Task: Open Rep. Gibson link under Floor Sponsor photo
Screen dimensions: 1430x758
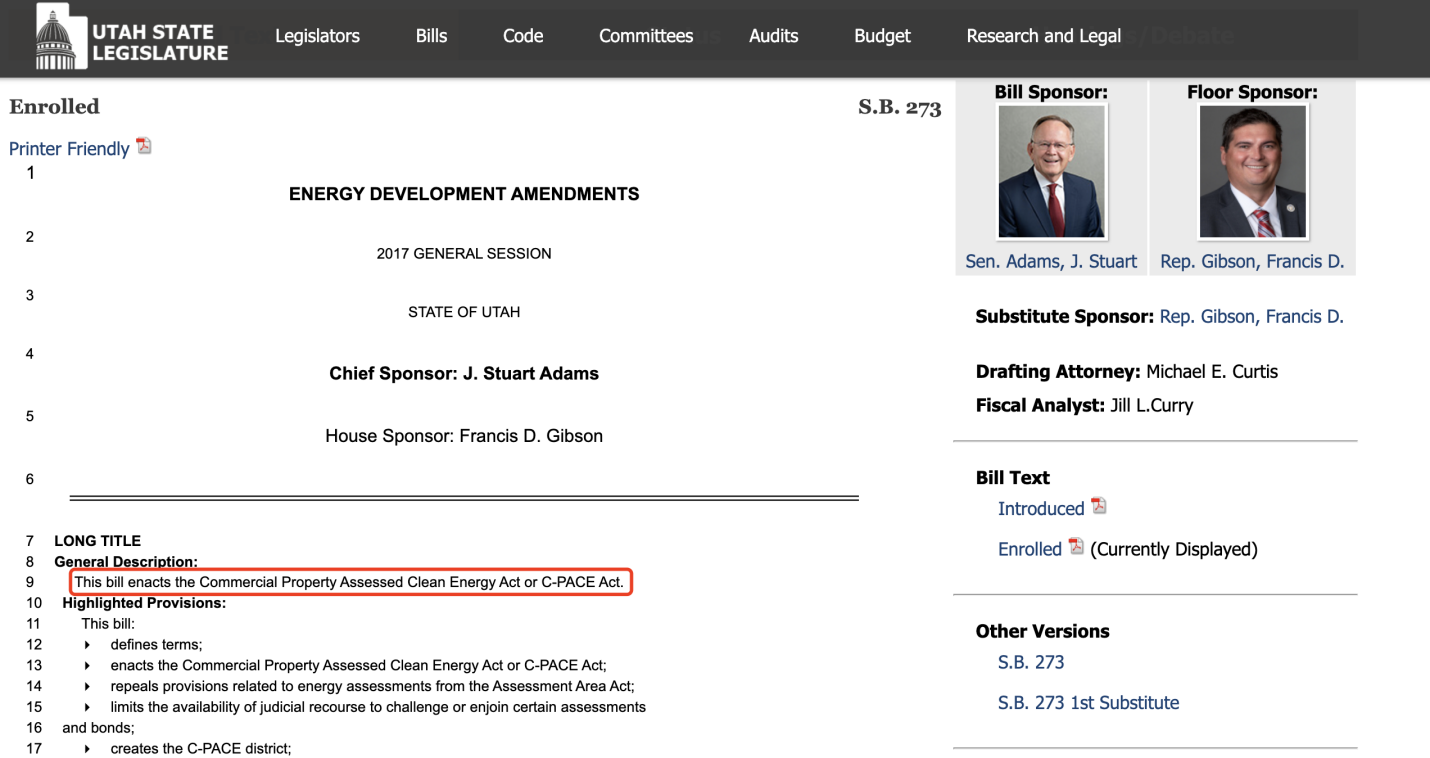Action: coord(1252,261)
